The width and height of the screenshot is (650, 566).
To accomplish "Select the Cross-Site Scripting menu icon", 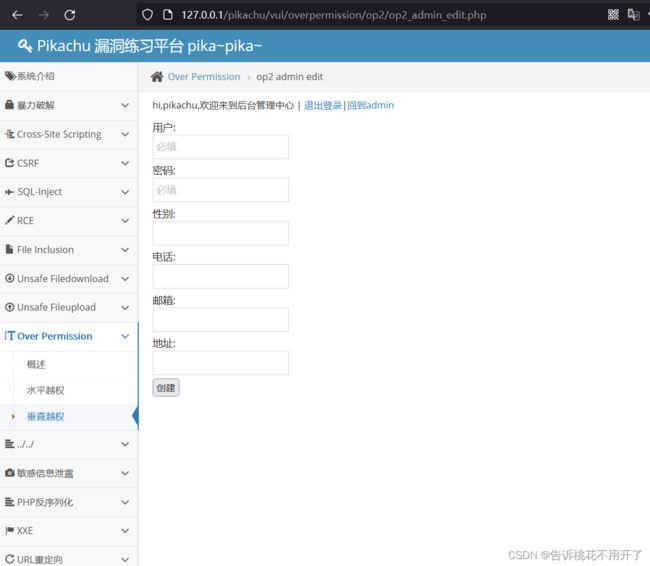I will pyautogui.click(x=9, y=134).
